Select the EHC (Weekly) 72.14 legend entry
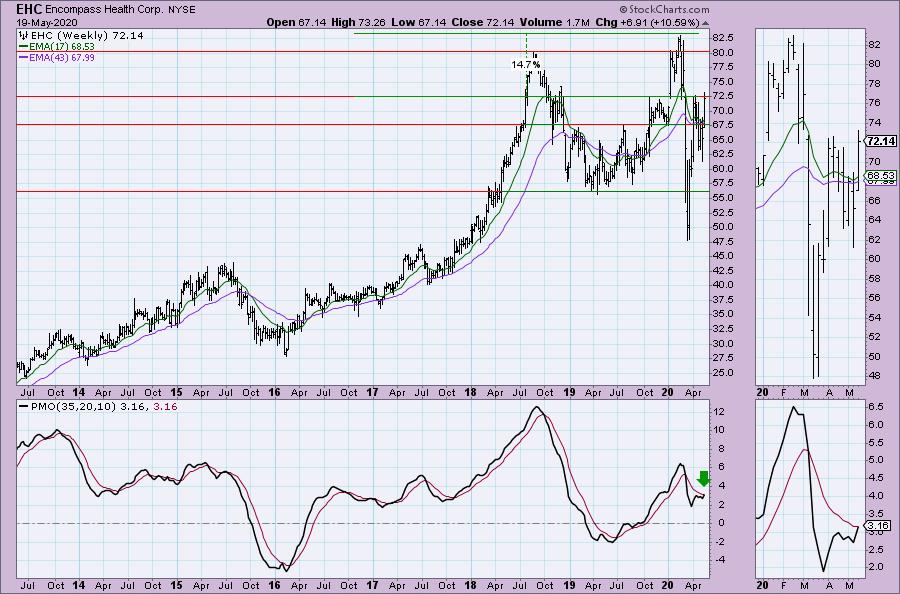Image resolution: width=900 pixels, height=594 pixels. [87, 35]
